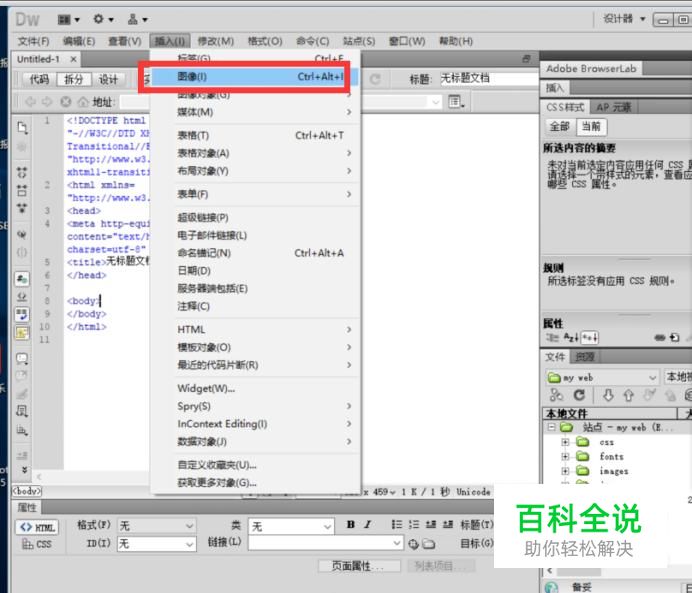
Task: Open the Spry(S) submenu
Action: [255, 406]
